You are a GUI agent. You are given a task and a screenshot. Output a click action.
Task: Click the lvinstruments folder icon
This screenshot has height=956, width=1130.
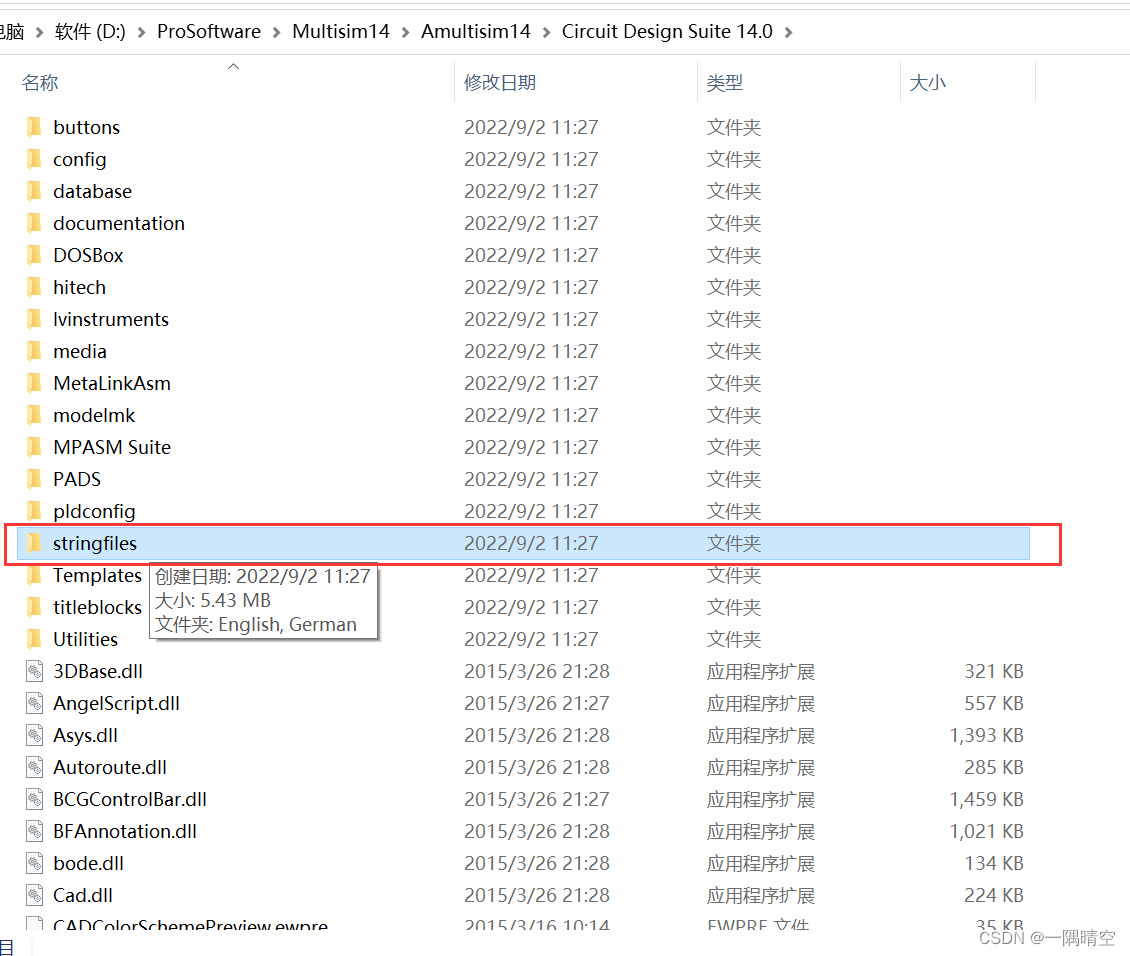[x=34, y=319]
